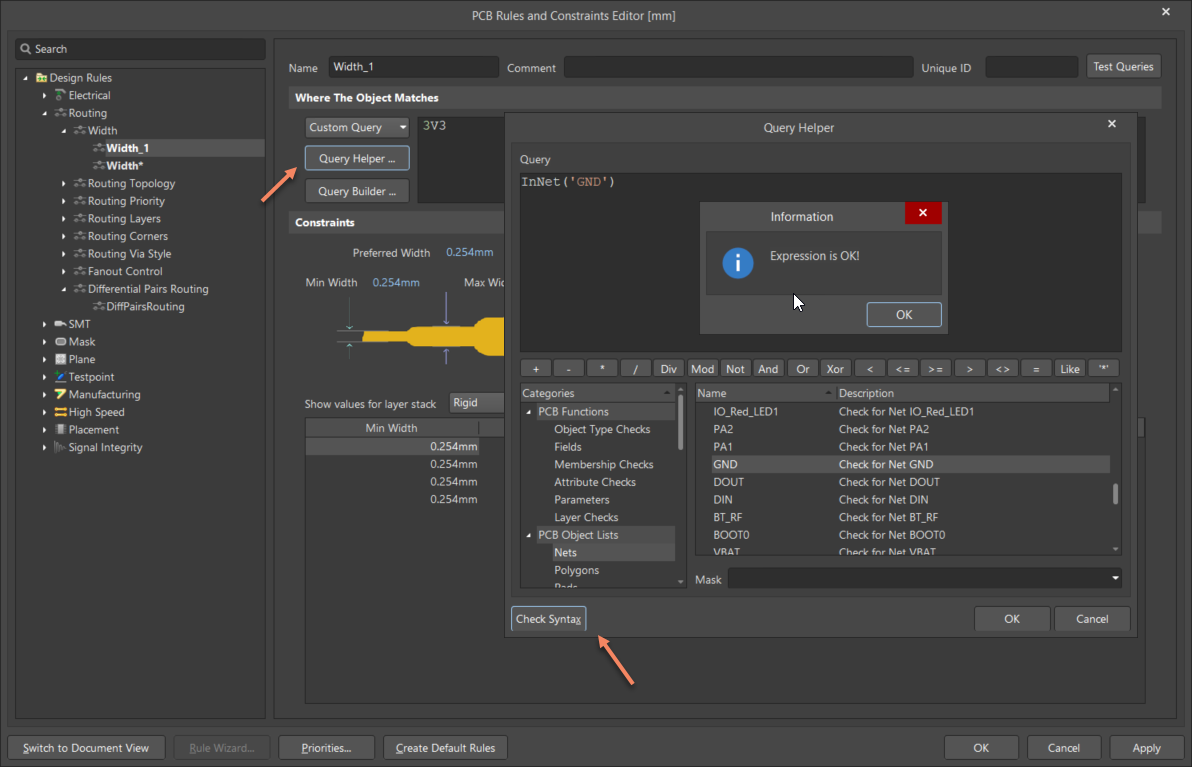Select the GND net row
This screenshot has width=1192, height=767.
coord(725,465)
